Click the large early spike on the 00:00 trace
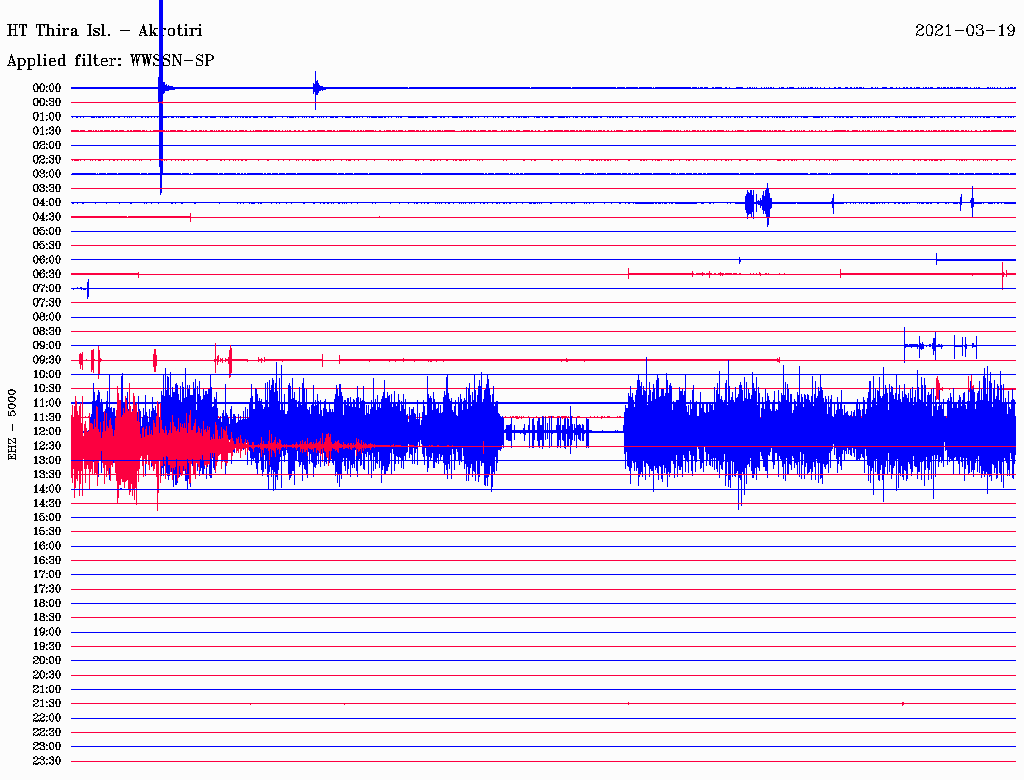 [x=161, y=97]
